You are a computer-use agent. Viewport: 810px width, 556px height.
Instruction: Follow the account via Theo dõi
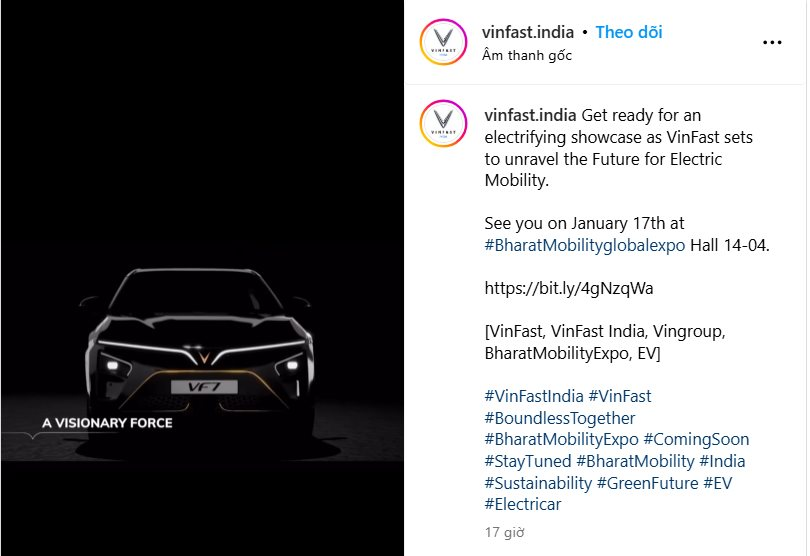tap(629, 32)
